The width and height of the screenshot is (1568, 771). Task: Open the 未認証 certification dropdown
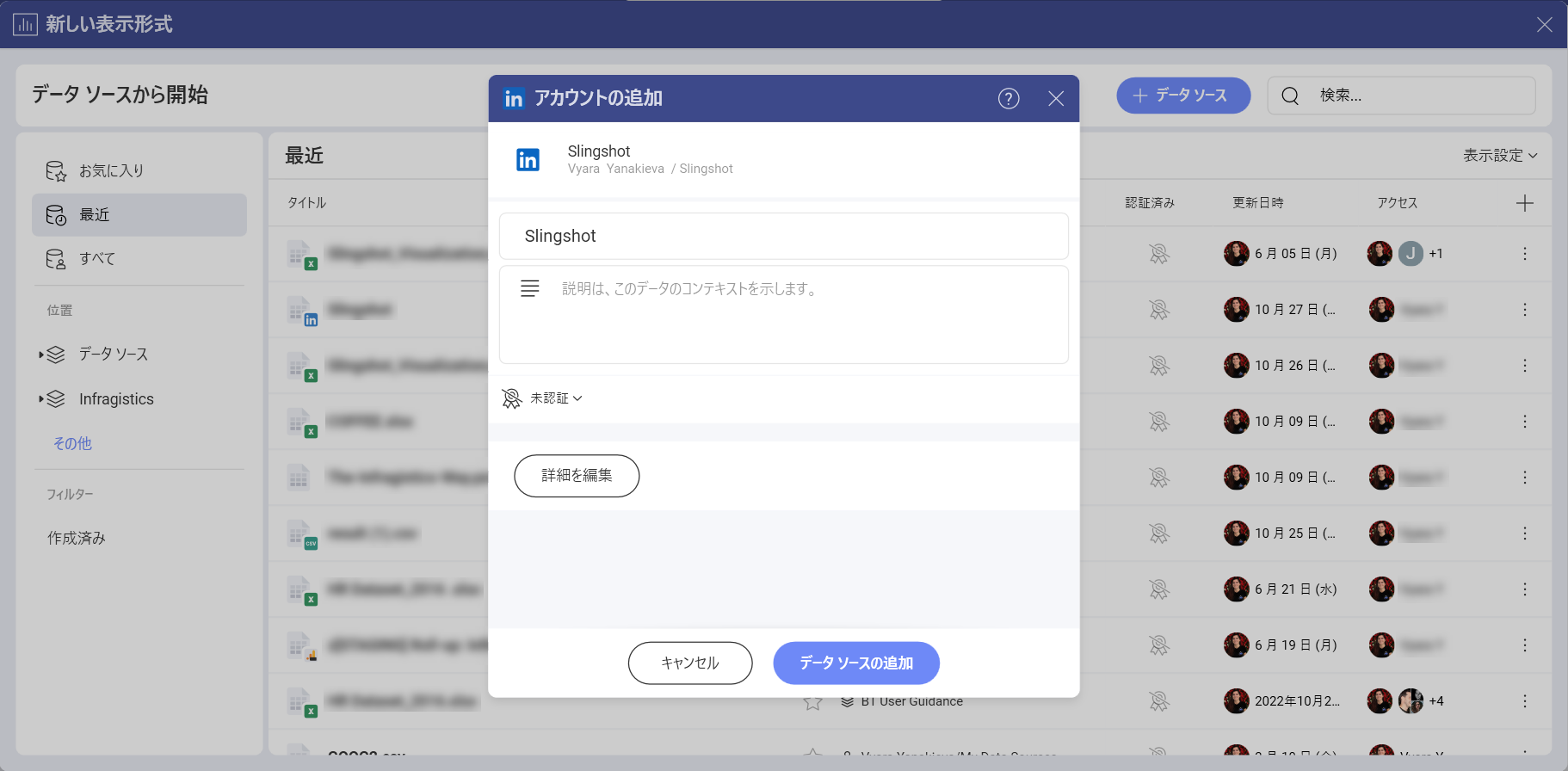pos(542,398)
